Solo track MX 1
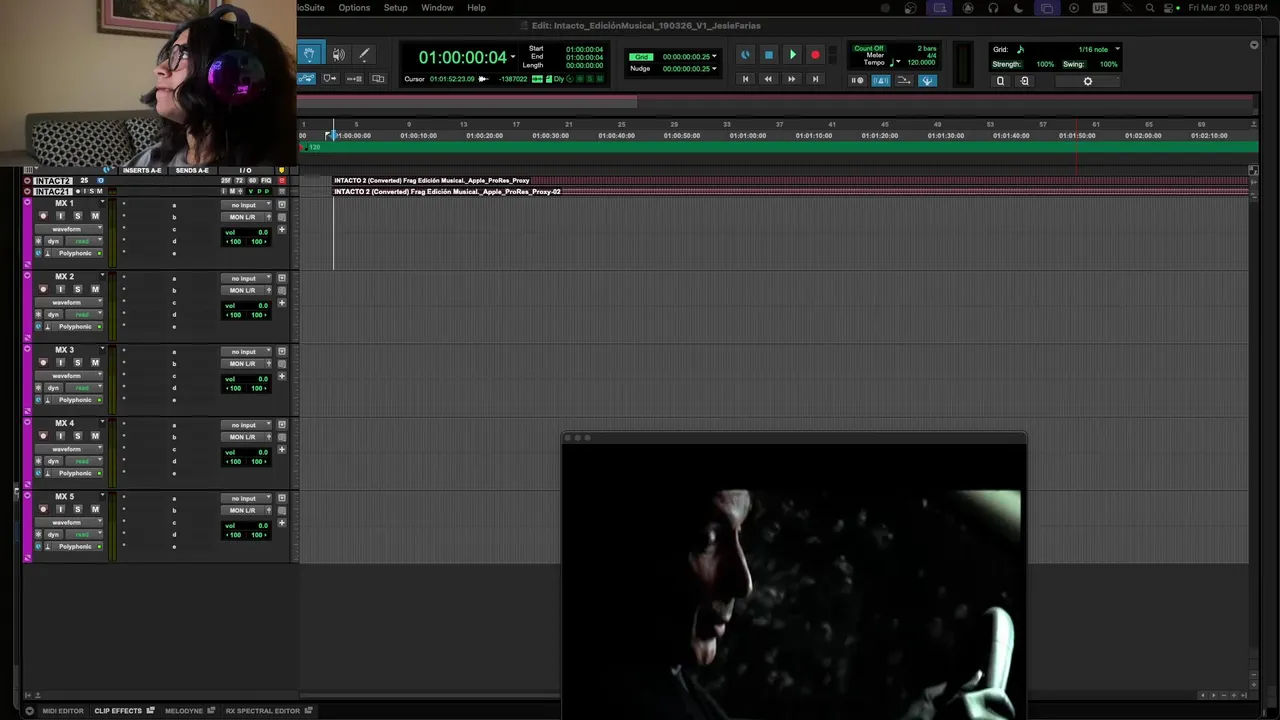 (77, 216)
